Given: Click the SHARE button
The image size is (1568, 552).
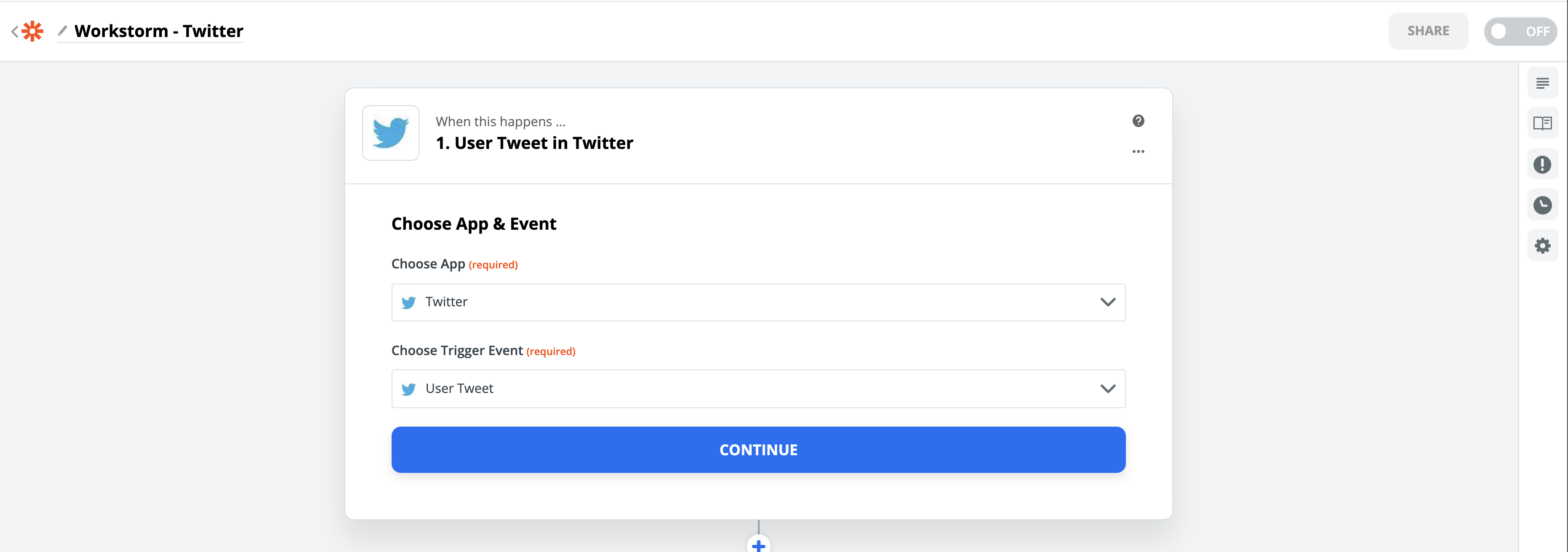Looking at the screenshot, I should tap(1427, 31).
